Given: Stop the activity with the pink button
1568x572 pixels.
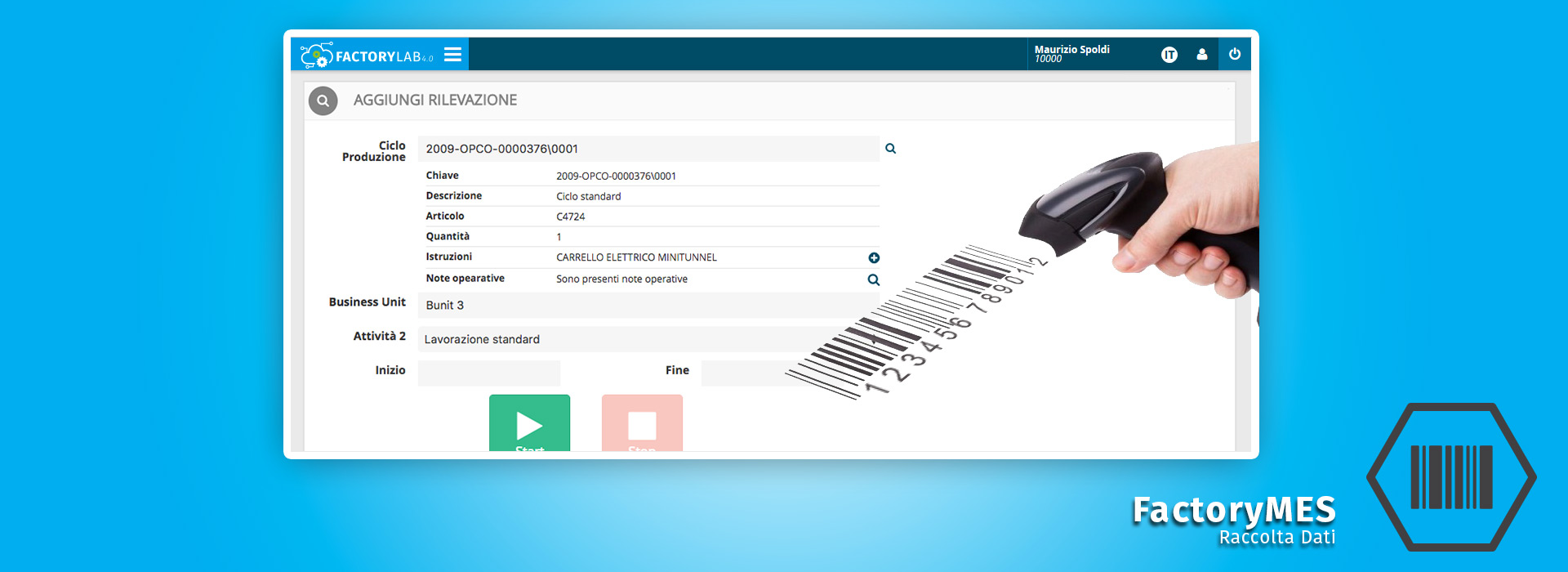Looking at the screenshot, I should pyautogui.click(x=642, y=423).
